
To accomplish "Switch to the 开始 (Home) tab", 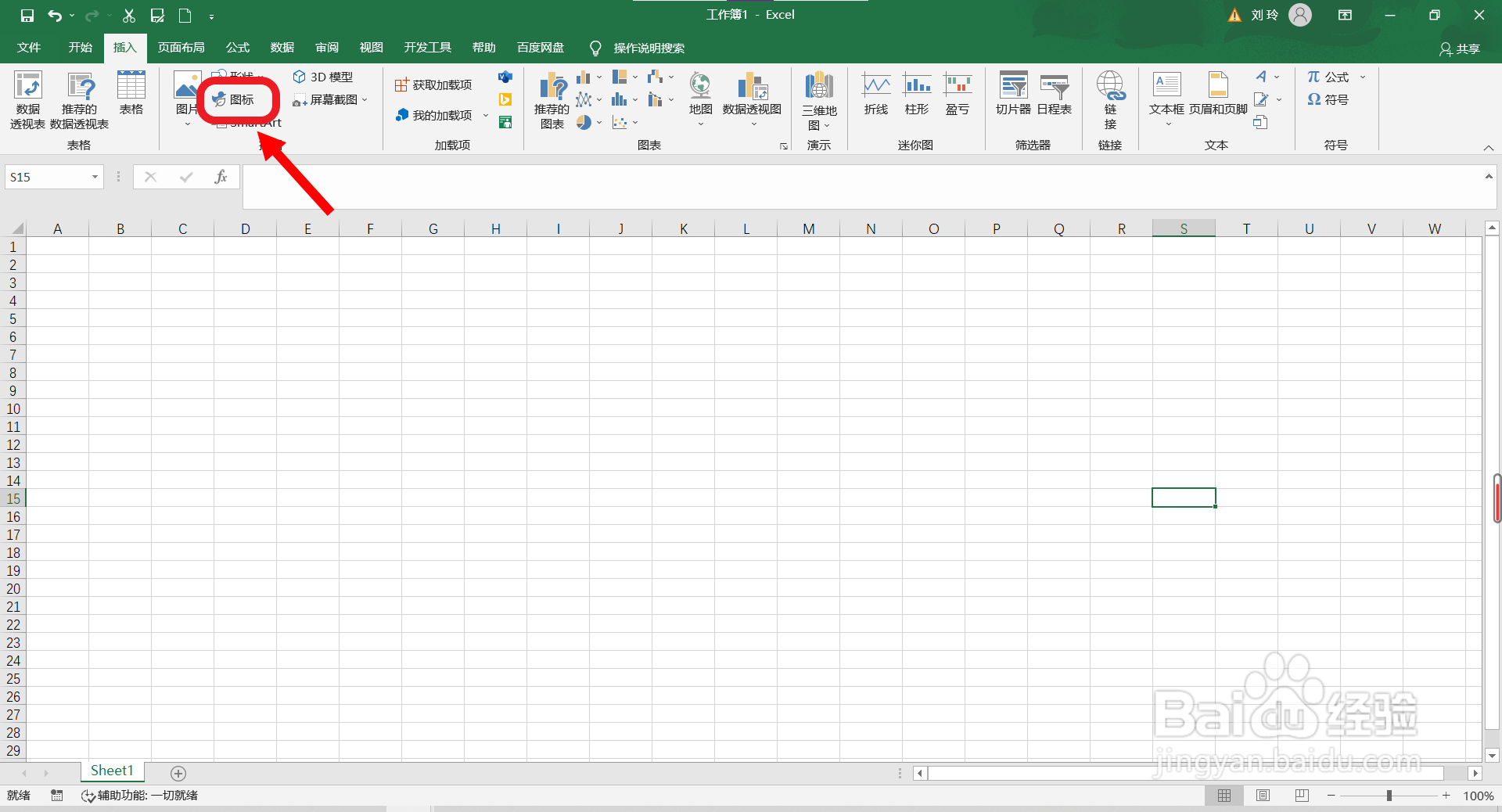I will point(80,48).
